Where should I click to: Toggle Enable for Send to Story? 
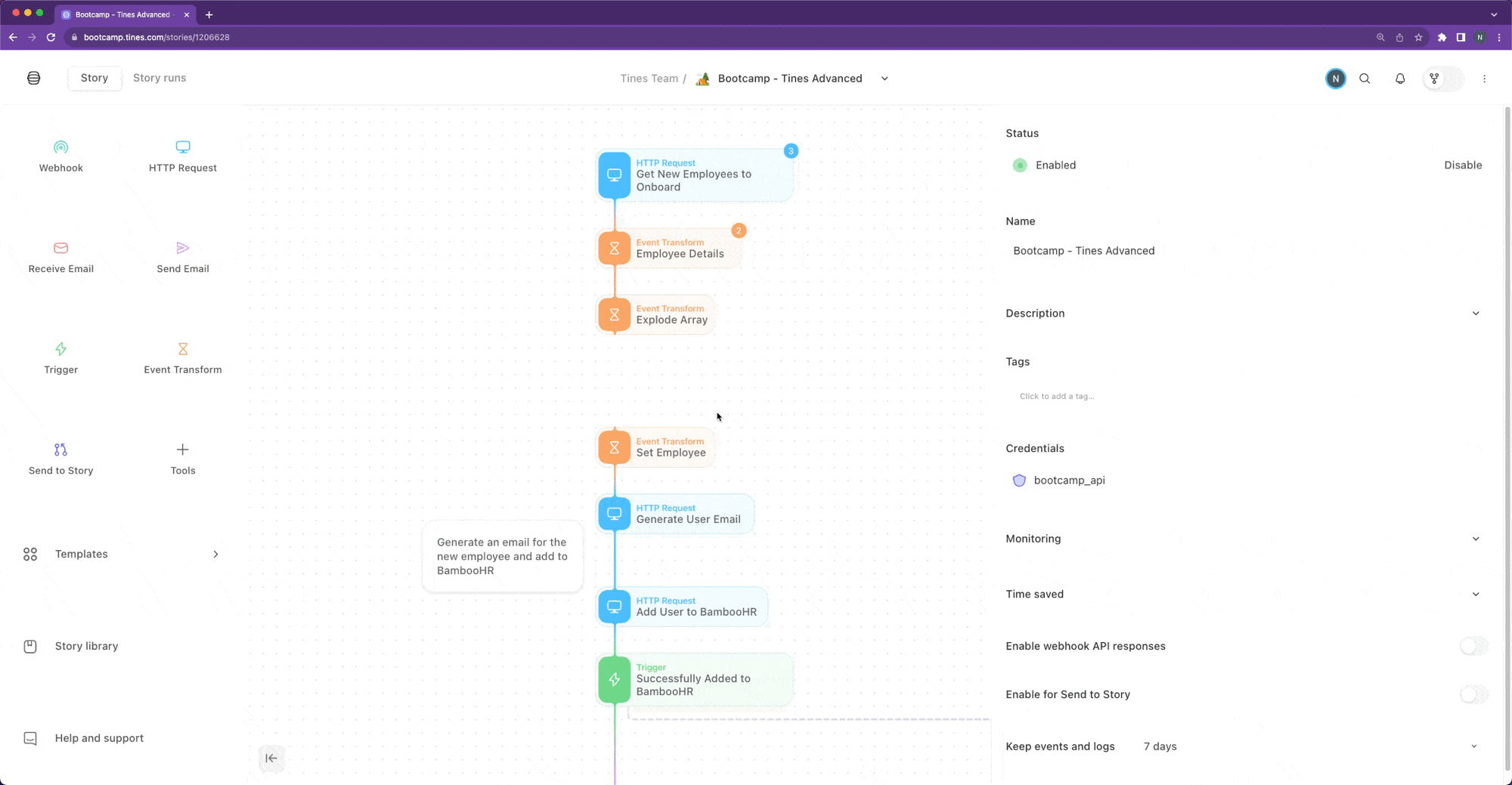[1473, 694]
